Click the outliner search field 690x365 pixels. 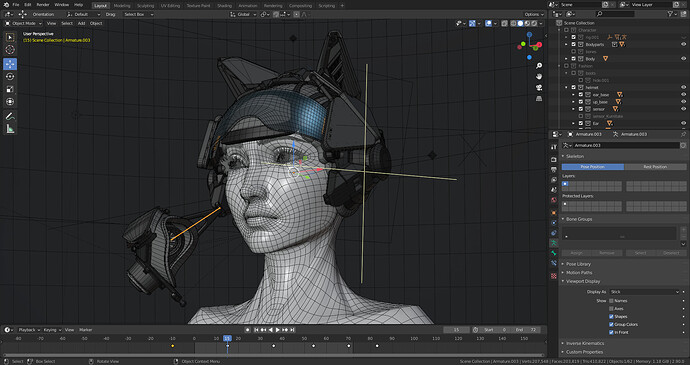(615, 14)
